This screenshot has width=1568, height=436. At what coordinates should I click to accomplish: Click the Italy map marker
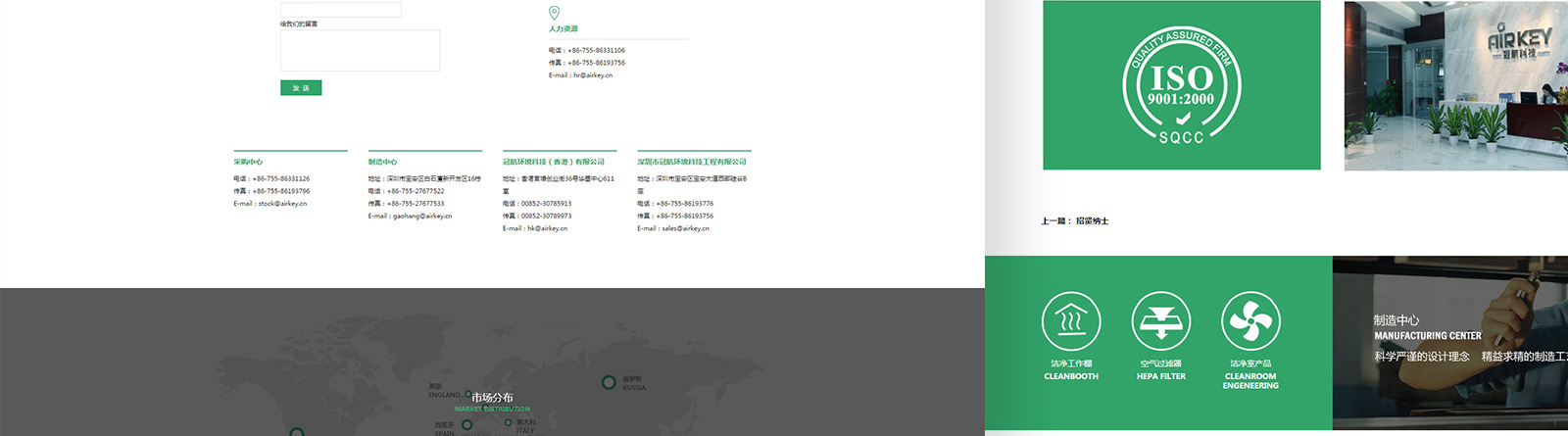coord(508,423)
